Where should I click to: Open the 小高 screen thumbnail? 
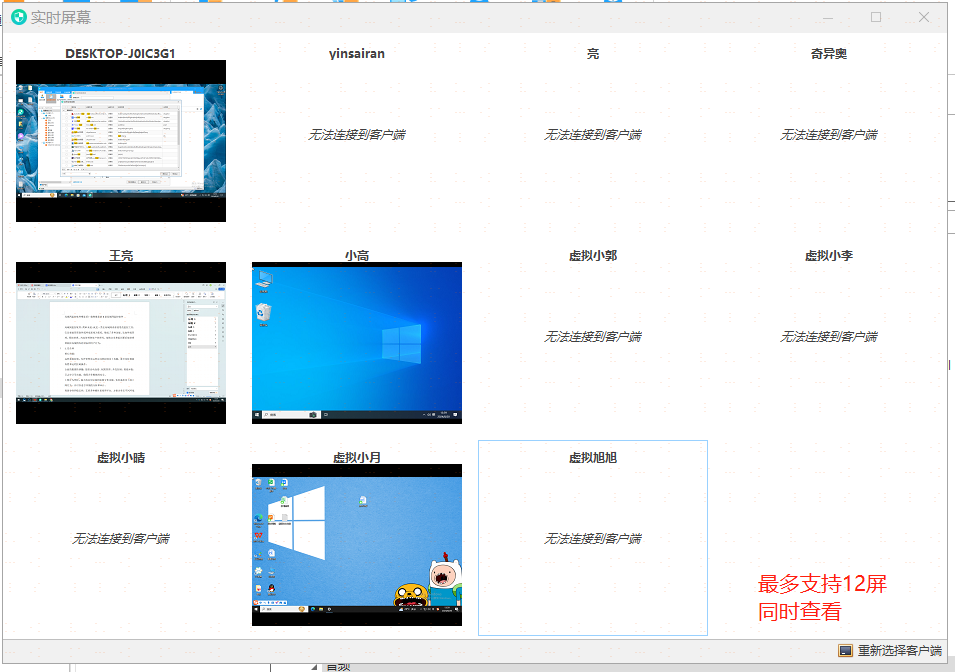357,343
